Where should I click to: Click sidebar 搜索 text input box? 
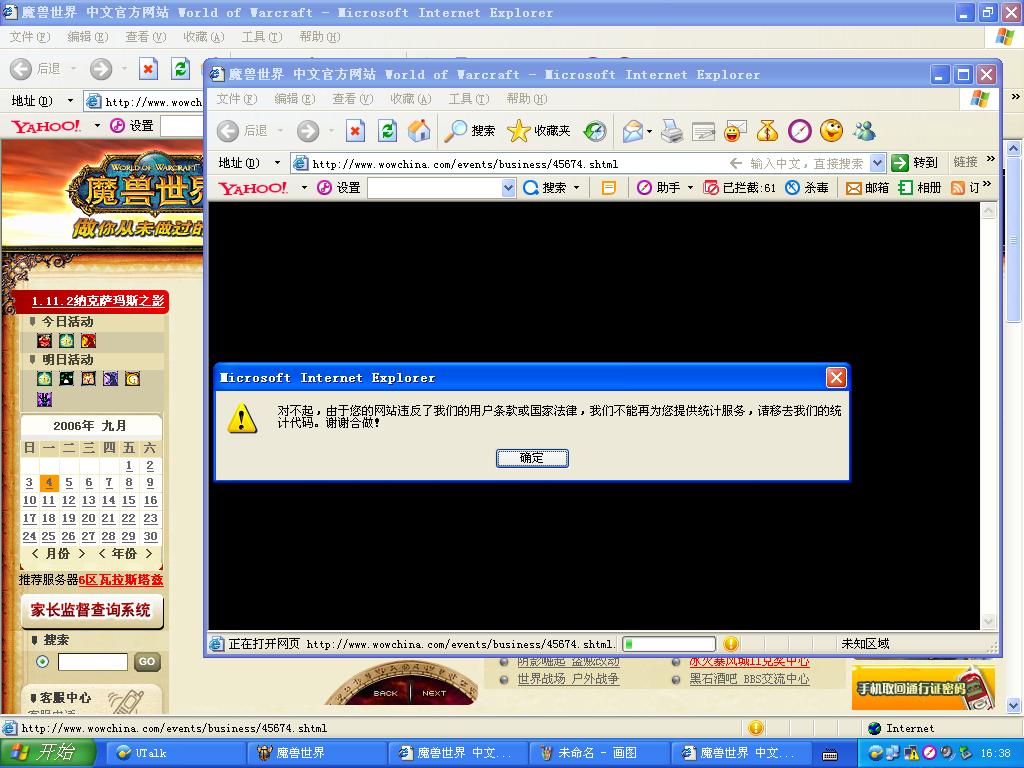[x=93, y=662]
